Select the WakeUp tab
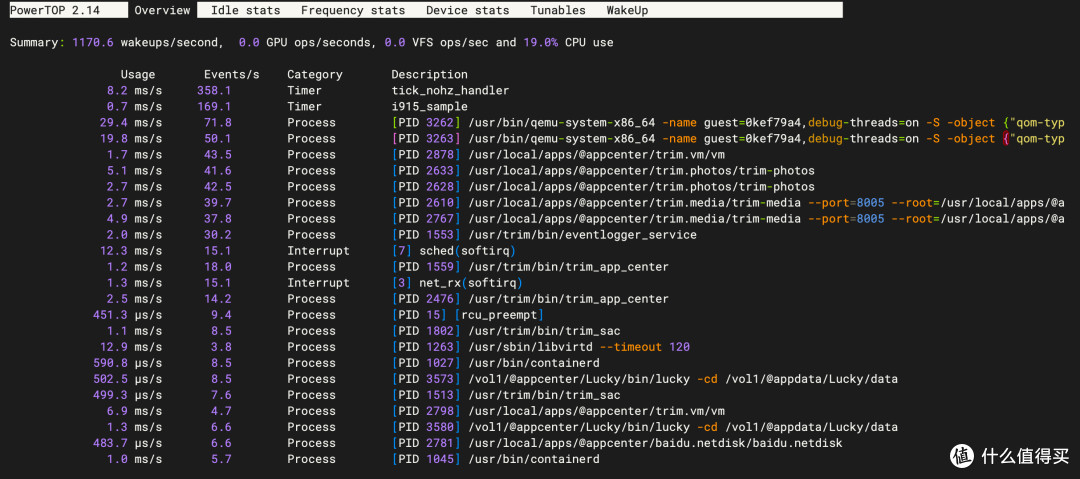Viewport: 1080px width, 479px height. click(x=627, y=10)
